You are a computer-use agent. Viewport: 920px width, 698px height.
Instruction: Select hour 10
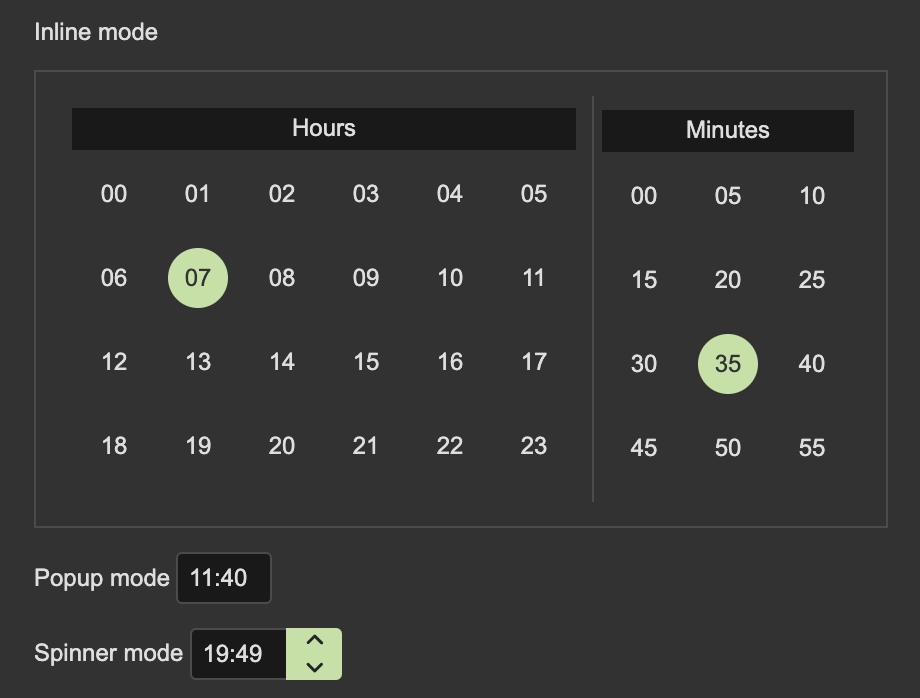450,278
